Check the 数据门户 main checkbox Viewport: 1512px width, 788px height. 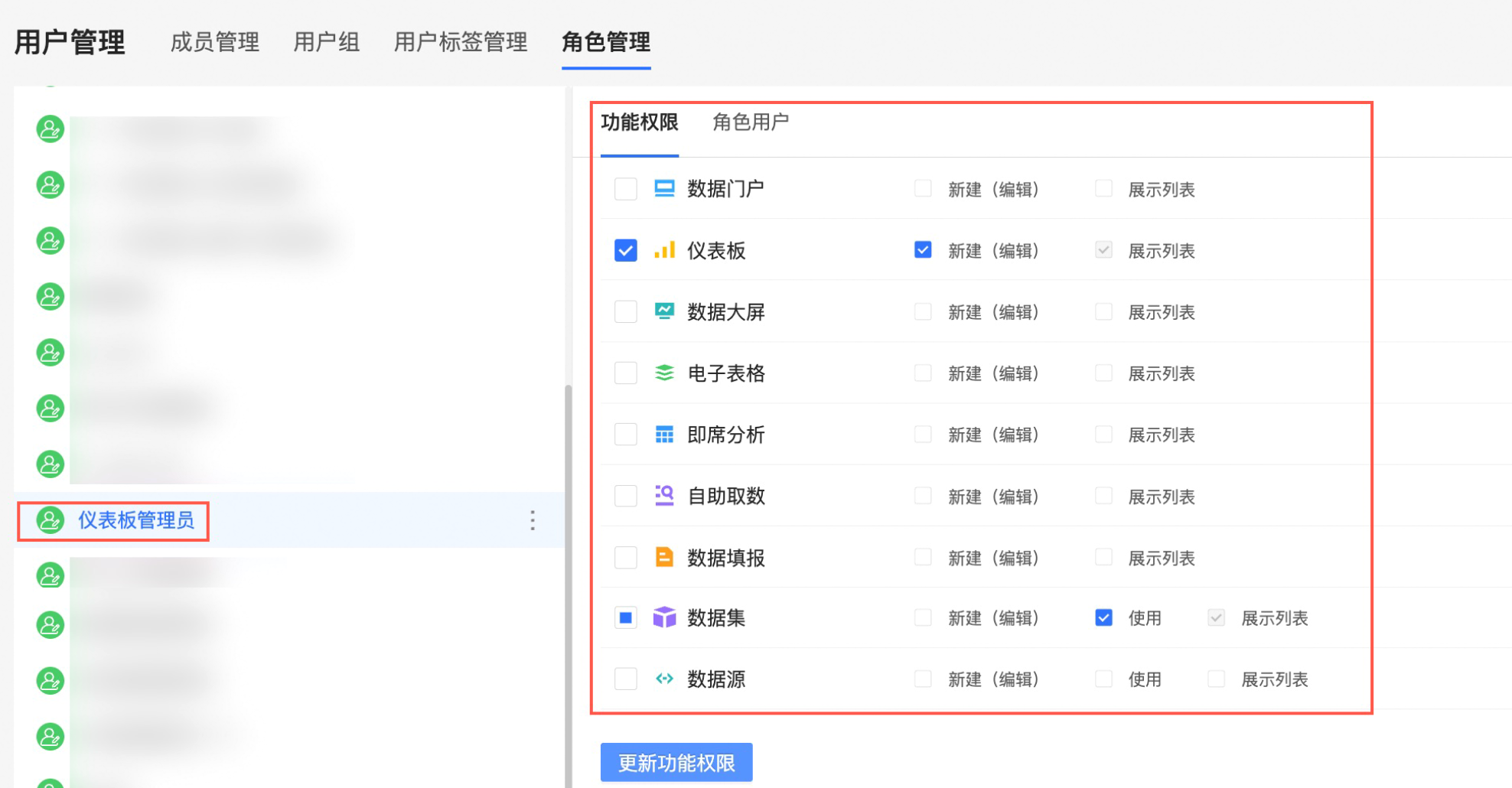[x=626, y=188]
